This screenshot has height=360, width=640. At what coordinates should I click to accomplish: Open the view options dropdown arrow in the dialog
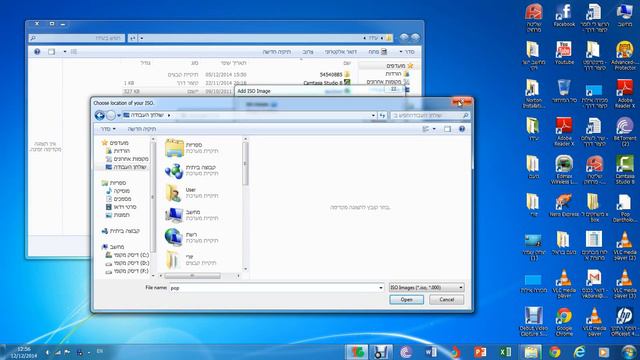pos(434,129)
